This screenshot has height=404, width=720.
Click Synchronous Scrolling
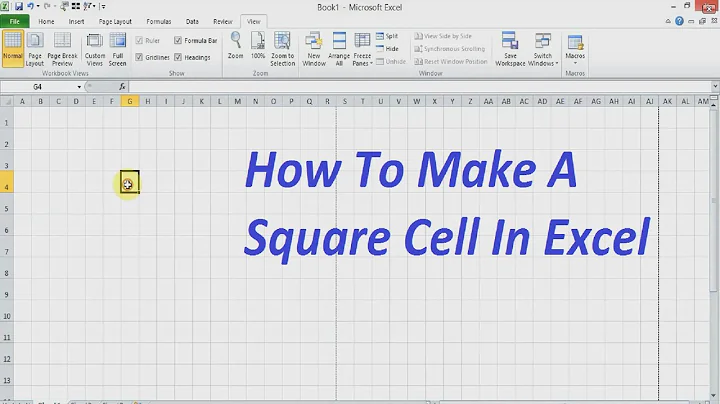[450, 49]
